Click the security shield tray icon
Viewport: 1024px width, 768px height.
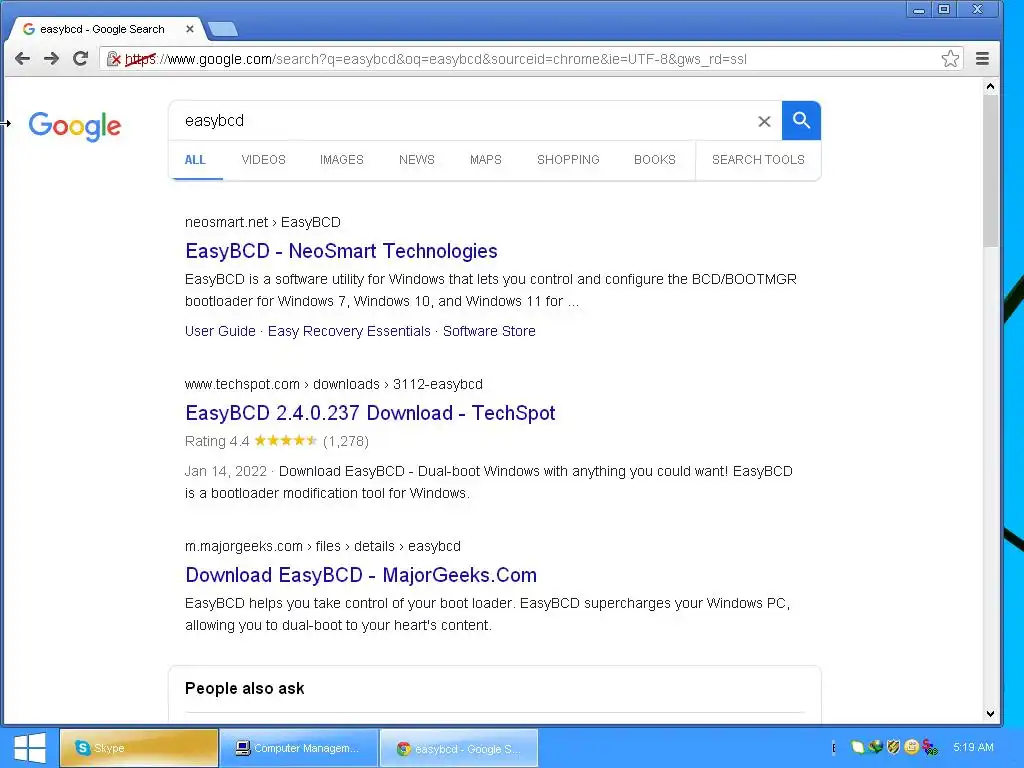coord(893,747)
